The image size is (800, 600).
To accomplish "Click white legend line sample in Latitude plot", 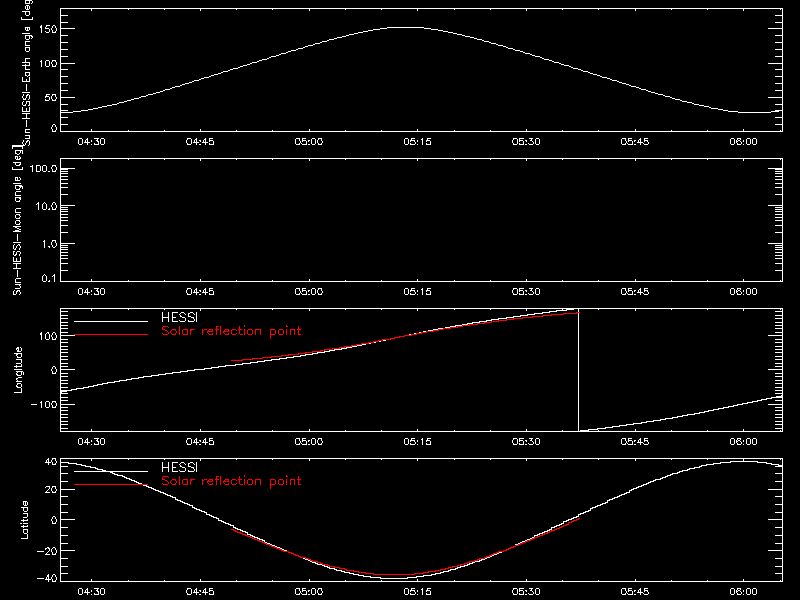I will tap(111, 471).
